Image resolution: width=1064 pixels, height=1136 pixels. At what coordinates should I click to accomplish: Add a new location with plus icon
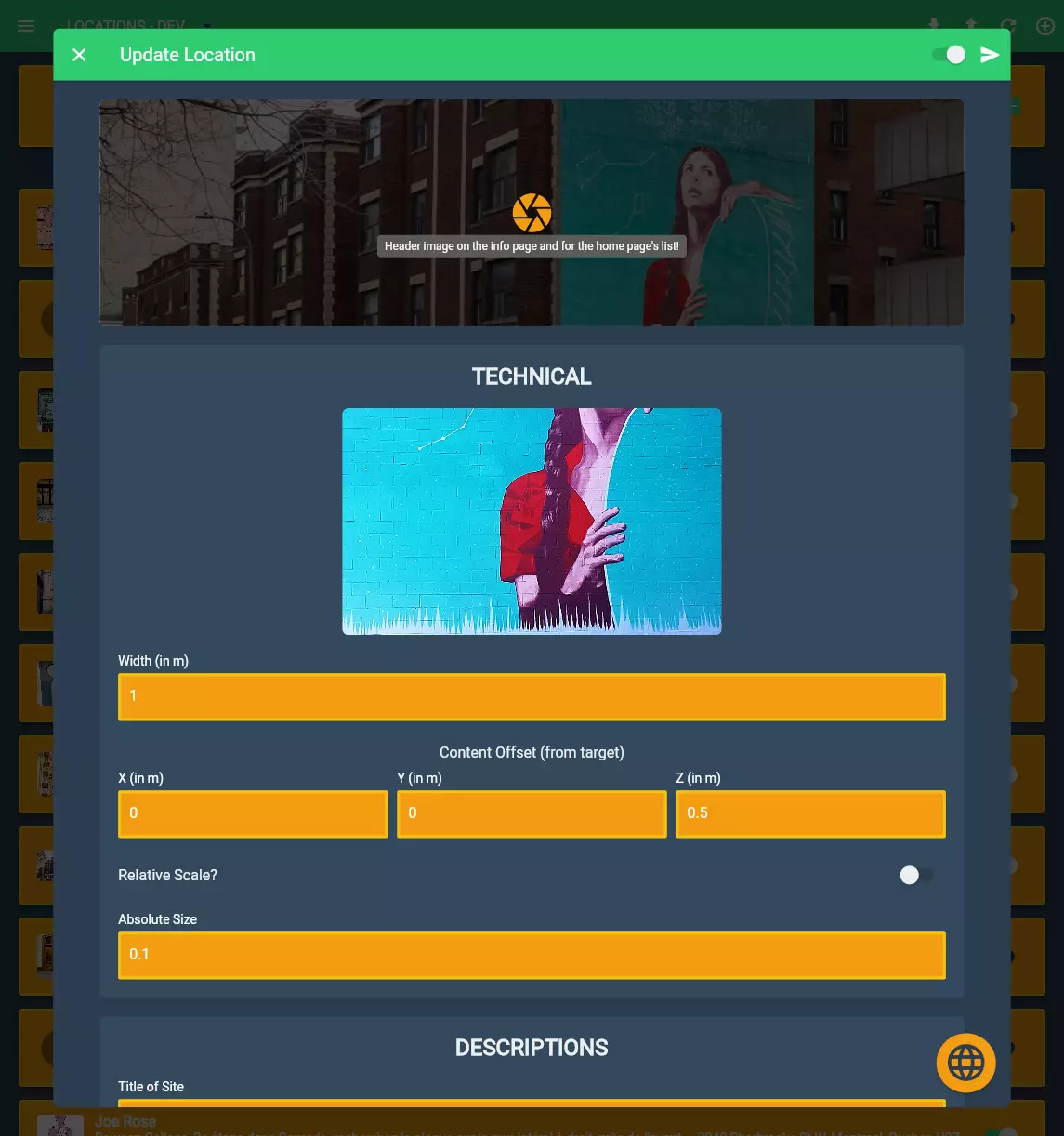[x=1045, y=25]
